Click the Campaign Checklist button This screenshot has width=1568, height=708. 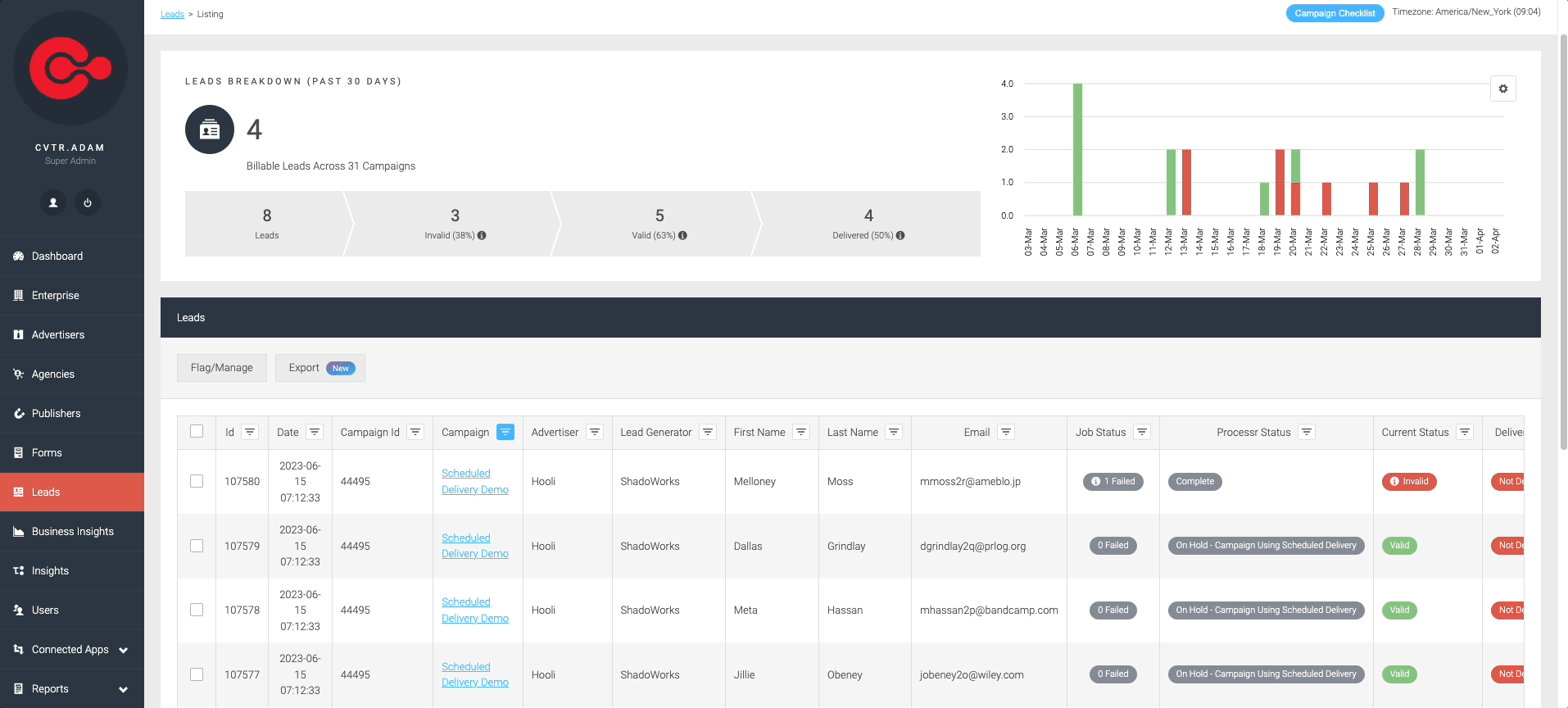pos(1335,13)
